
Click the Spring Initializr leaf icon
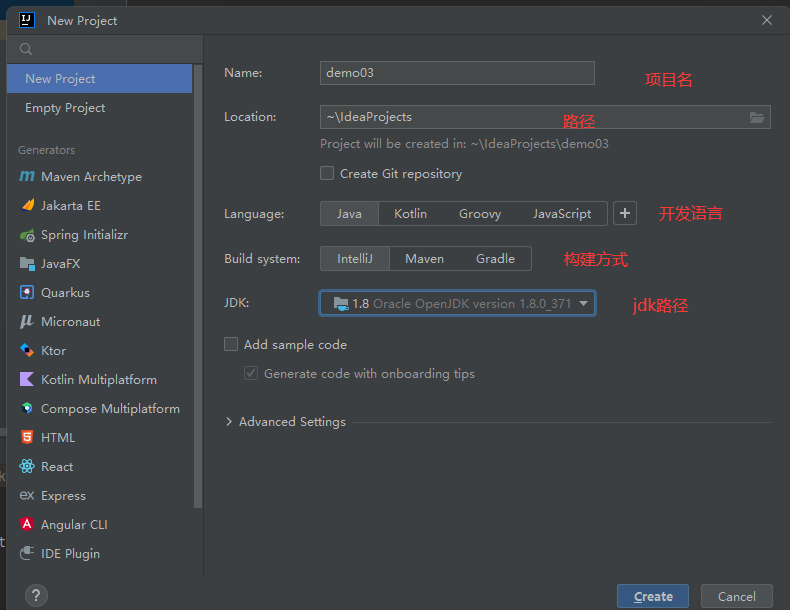27,235
